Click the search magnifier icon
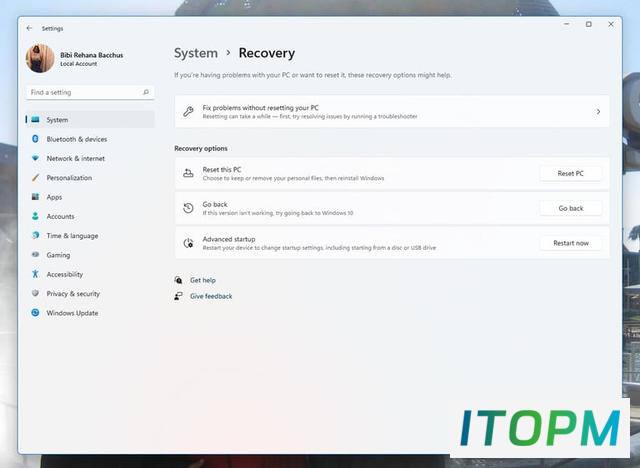 click(146, 92)
